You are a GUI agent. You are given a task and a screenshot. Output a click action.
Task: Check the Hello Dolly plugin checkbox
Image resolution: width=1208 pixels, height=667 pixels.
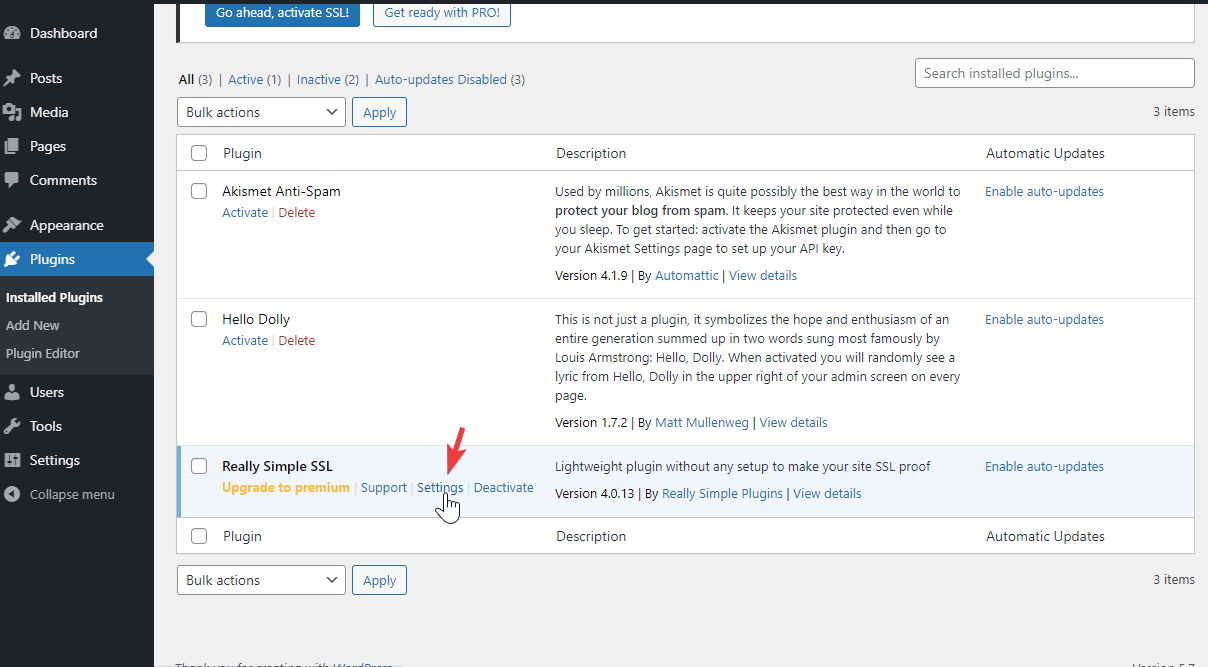point(199,319)
